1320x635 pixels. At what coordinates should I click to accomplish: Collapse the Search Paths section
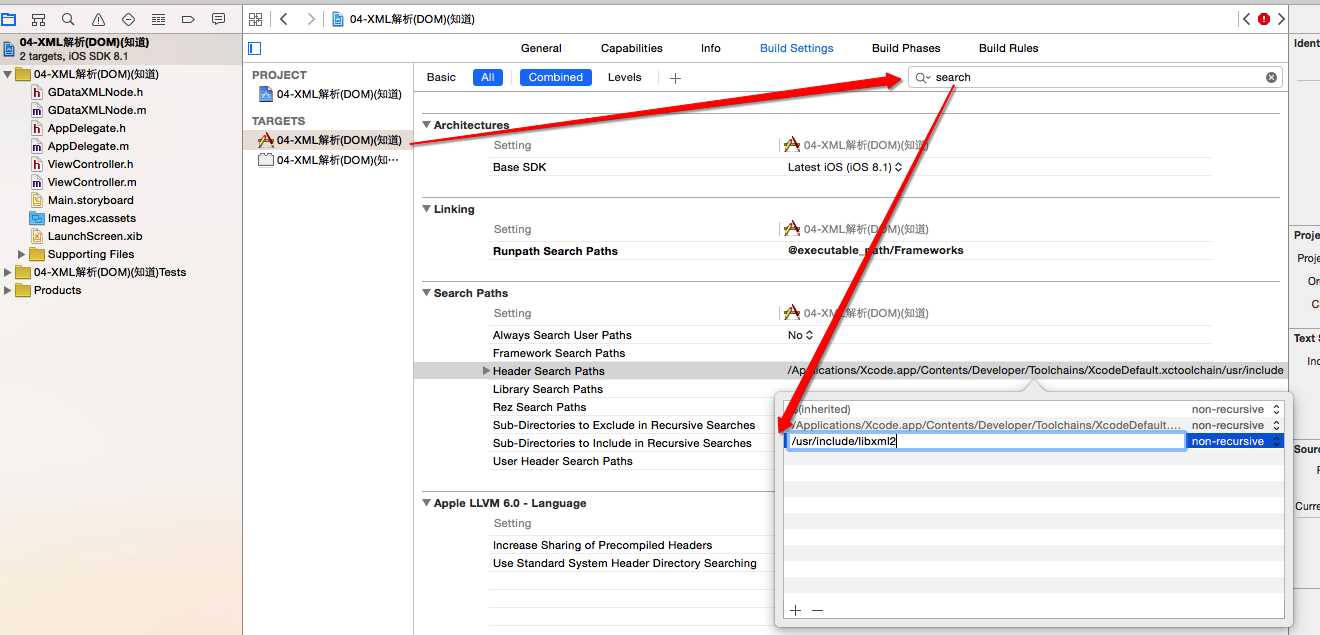(426, 293)
